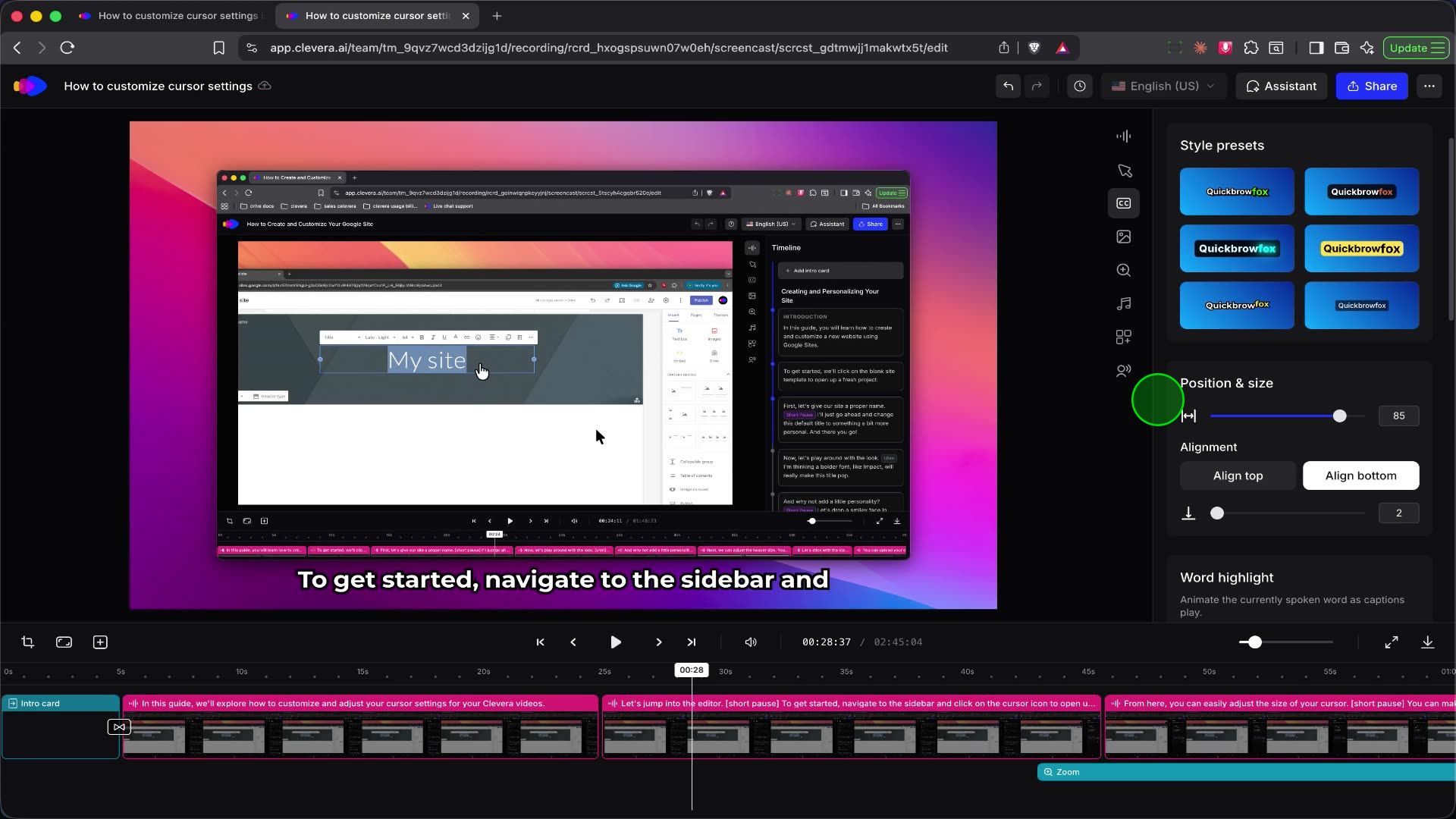Click the add clip plus icon
The image size is (1456, 819).
[x=100, y=642]
